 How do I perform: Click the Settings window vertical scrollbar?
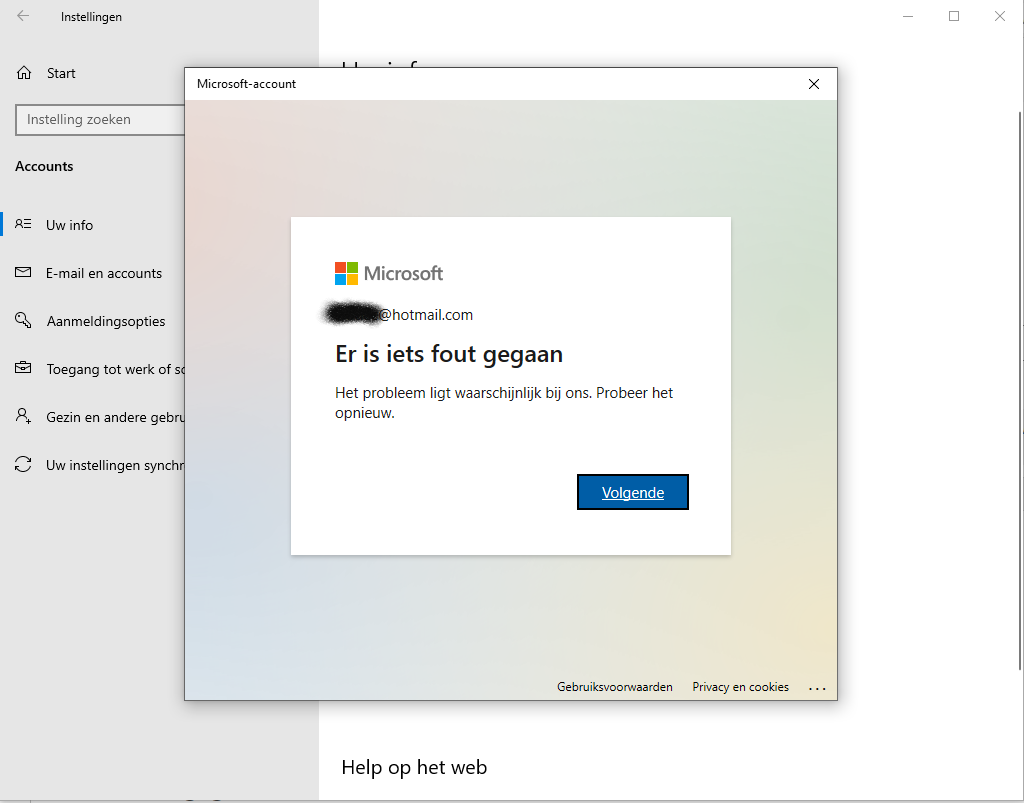pos(1020,390)
